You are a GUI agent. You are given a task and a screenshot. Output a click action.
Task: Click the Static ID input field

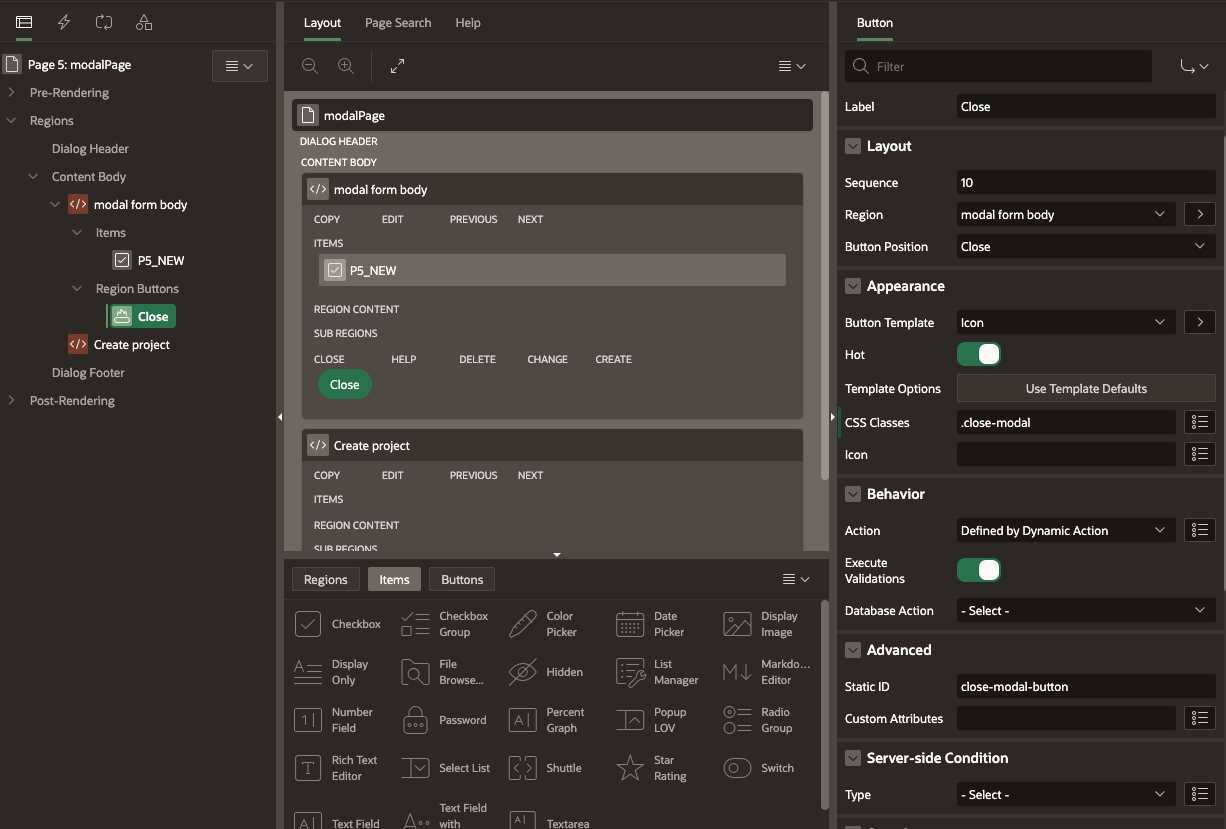click(x=1085, y=687)
